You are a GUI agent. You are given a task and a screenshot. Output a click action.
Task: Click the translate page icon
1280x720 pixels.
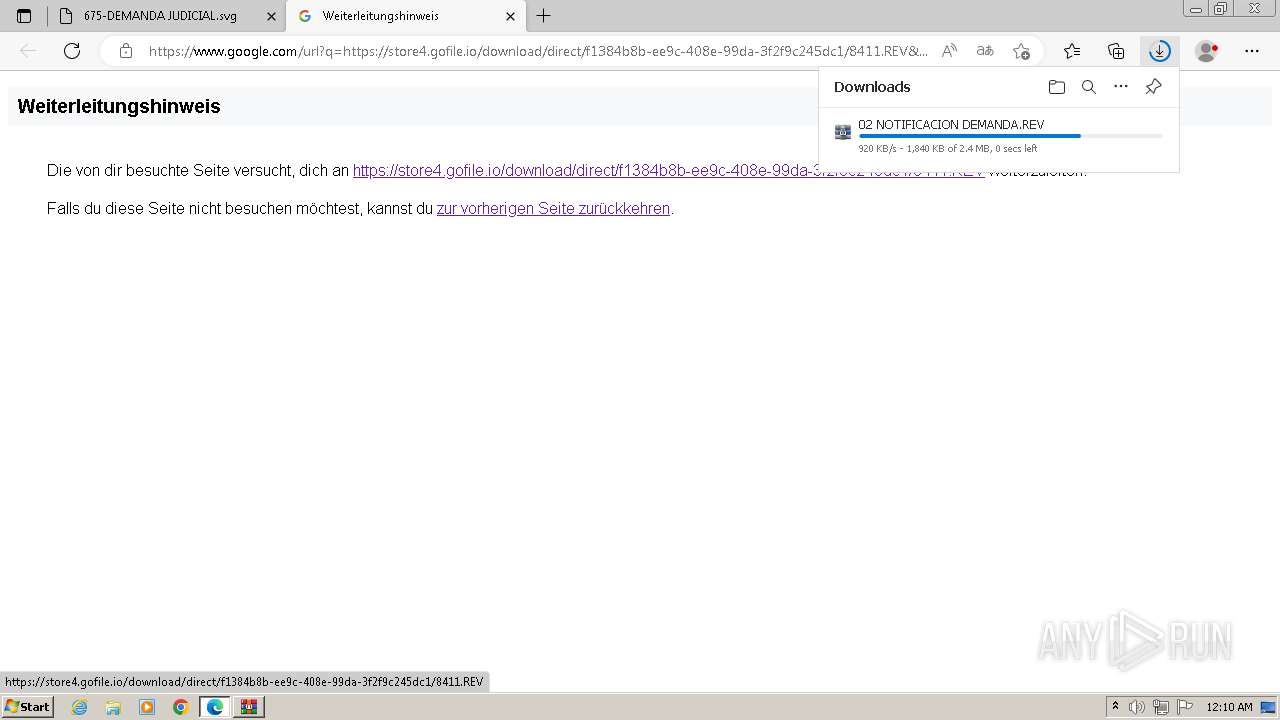point(985,51)
